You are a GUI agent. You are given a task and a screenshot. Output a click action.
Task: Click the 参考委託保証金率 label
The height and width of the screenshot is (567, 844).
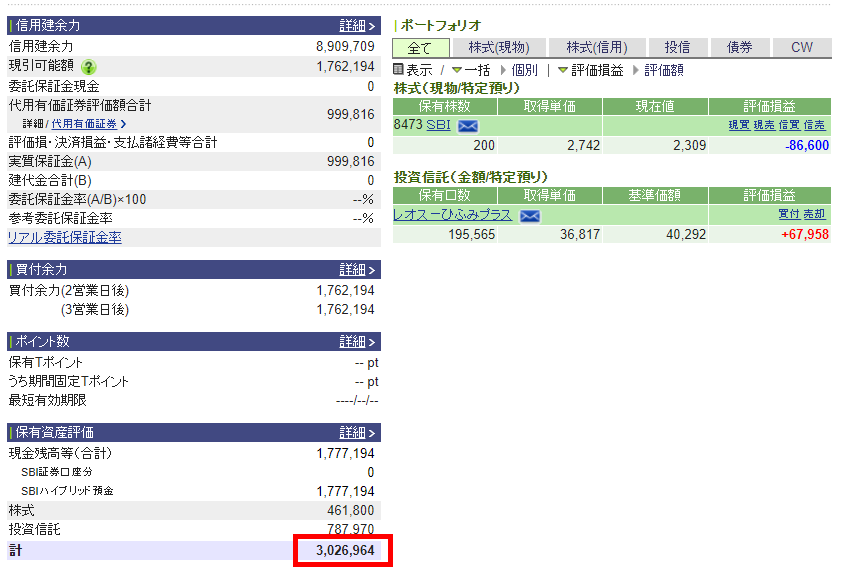(61, 218)
